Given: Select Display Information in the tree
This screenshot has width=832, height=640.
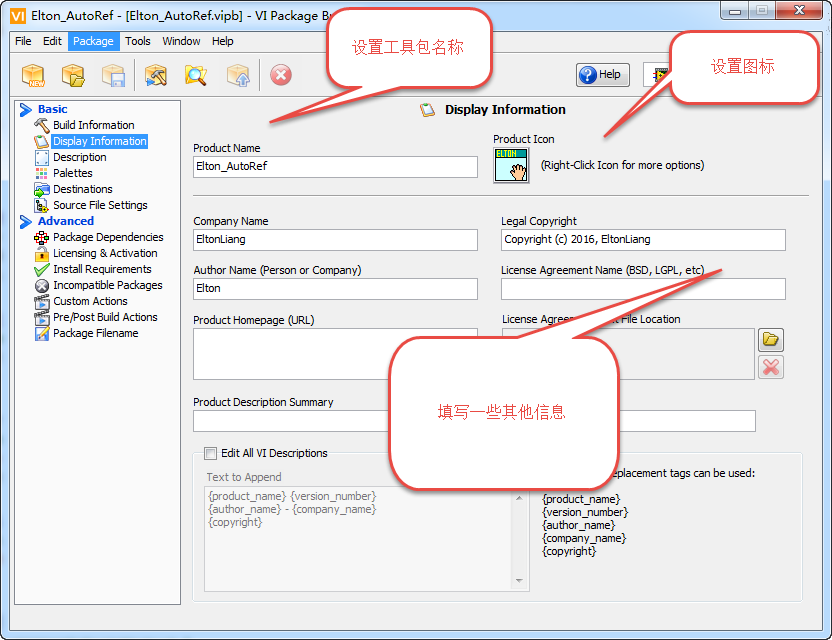Looking at the screenshot, I should tap(100, 141).
